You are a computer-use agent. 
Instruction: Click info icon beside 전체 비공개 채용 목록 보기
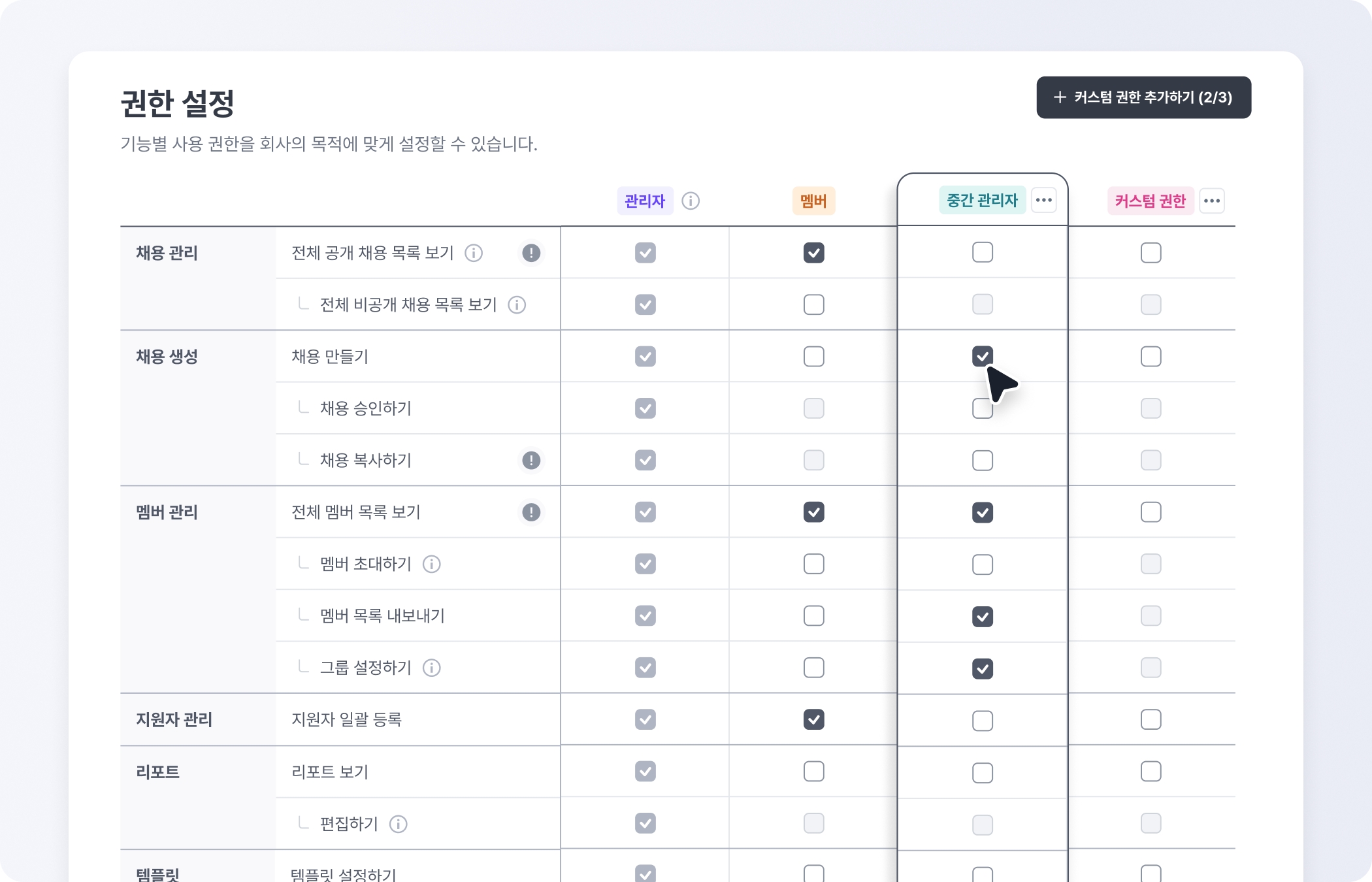pyautogui.click(x=517, y=304)
